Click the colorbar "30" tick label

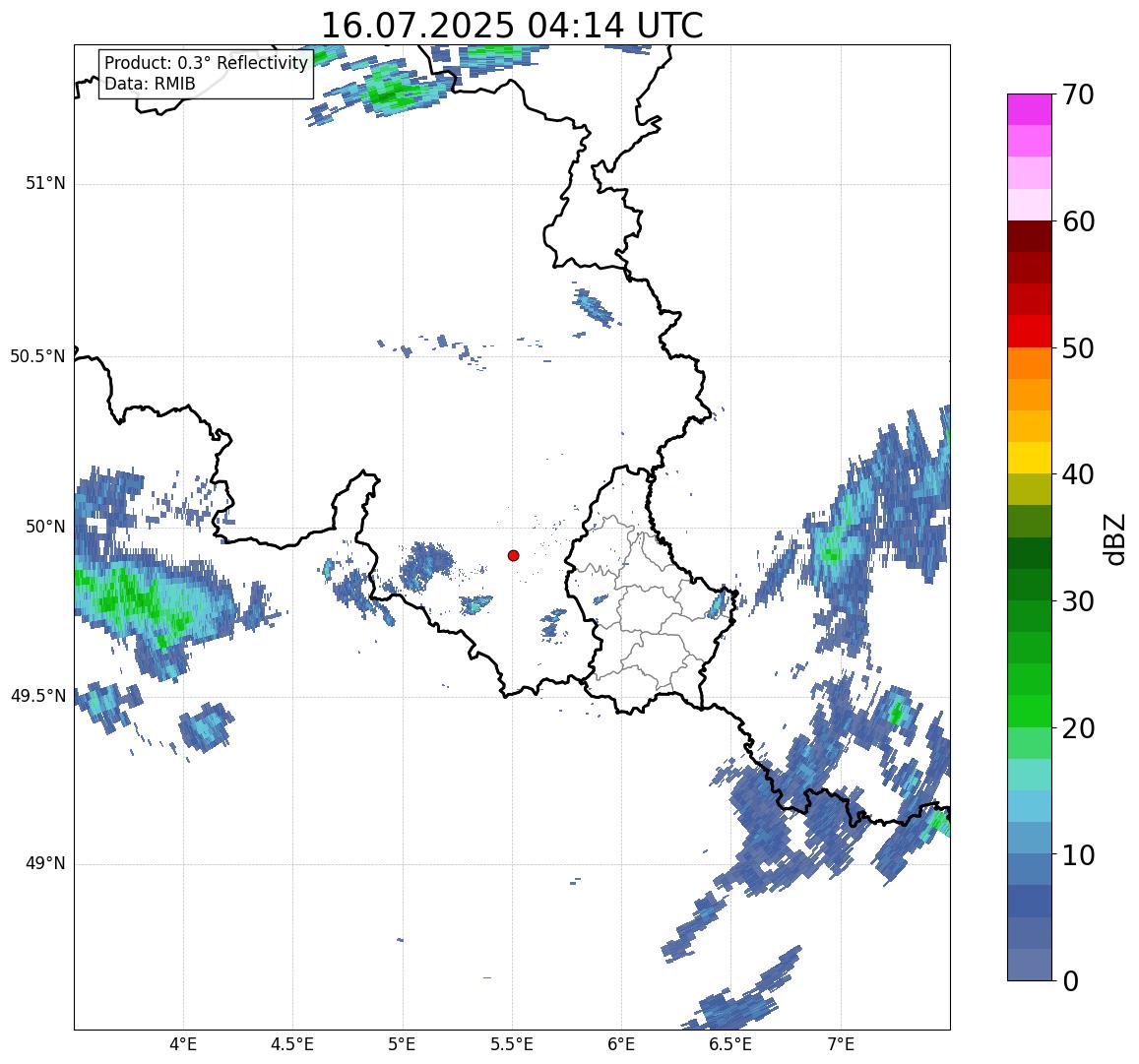[1078, 601]
